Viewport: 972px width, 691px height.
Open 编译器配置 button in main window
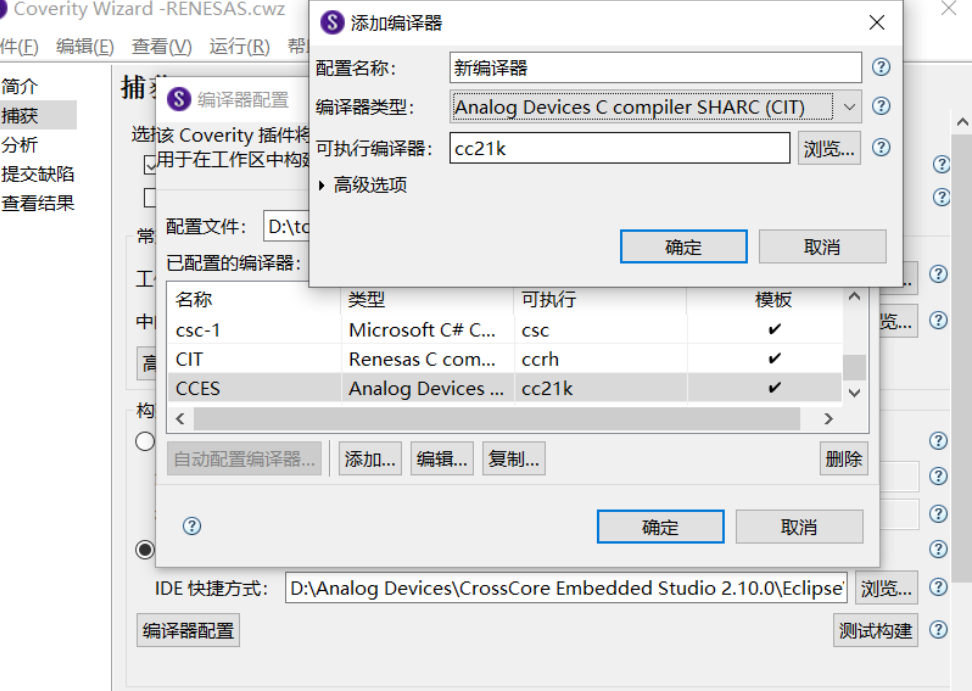point(188,630)
